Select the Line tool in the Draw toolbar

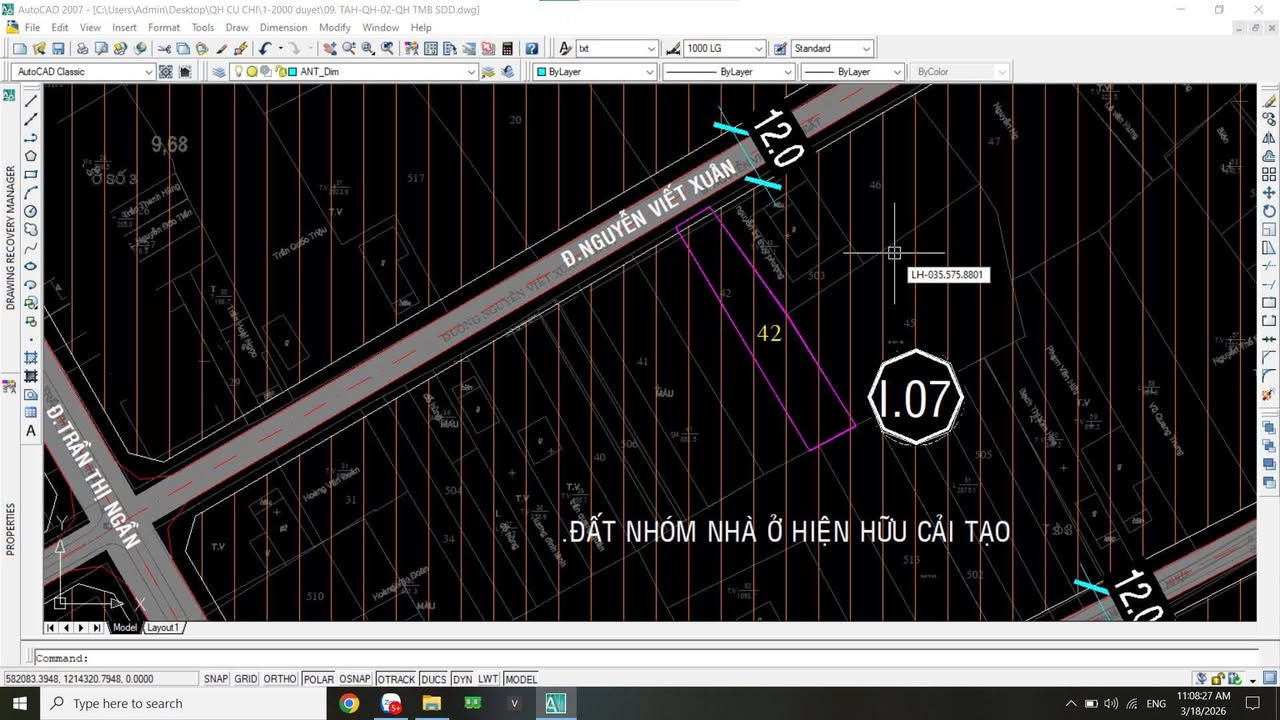(30, 100)
